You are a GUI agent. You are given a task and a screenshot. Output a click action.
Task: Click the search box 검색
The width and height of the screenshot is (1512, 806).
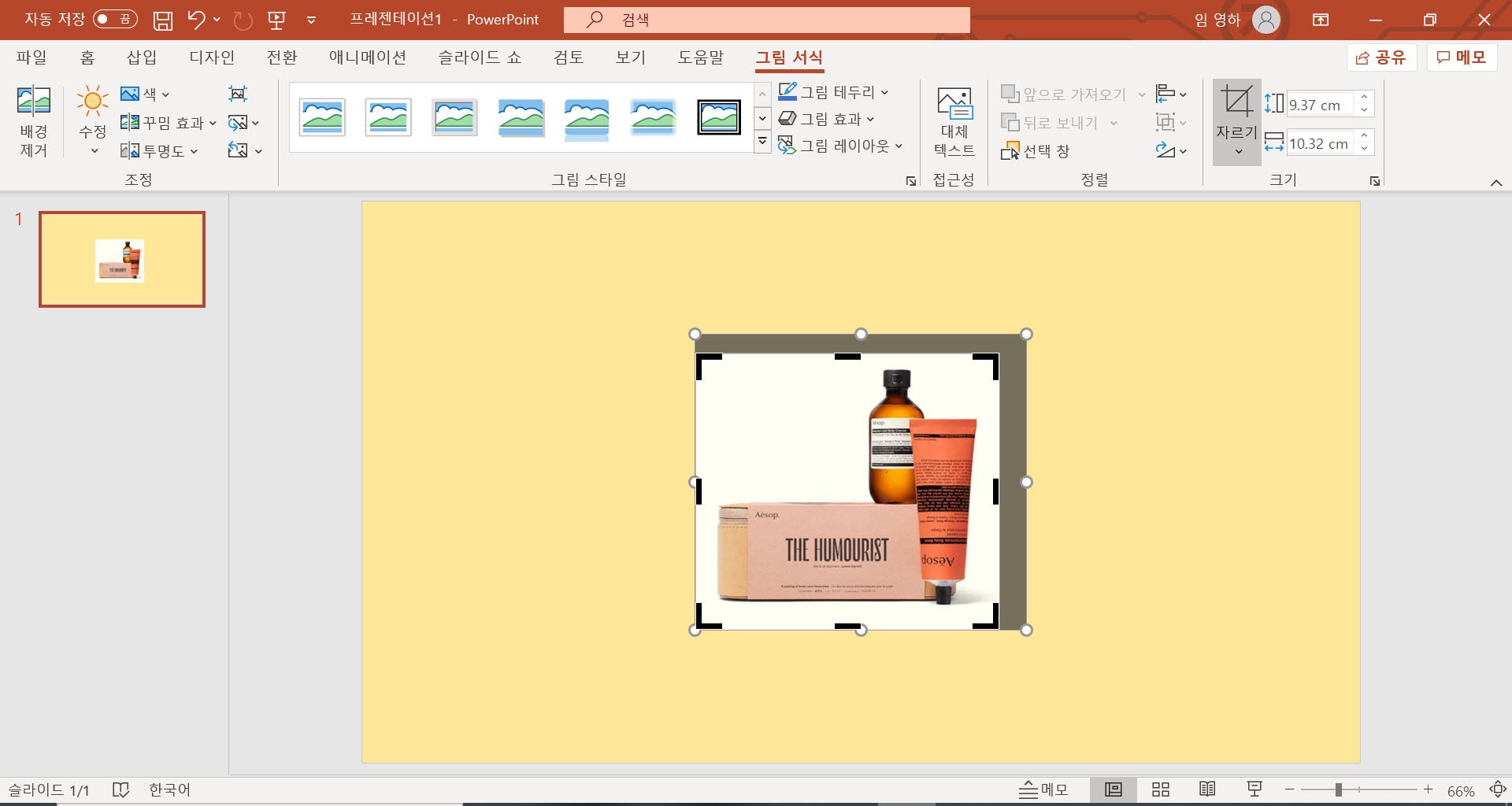click(766, 20)
